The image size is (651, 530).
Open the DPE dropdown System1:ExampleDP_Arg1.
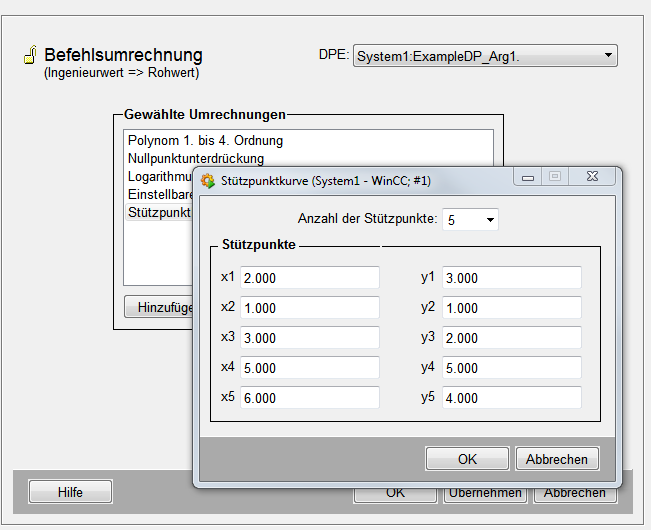click(x=485, y=57)
